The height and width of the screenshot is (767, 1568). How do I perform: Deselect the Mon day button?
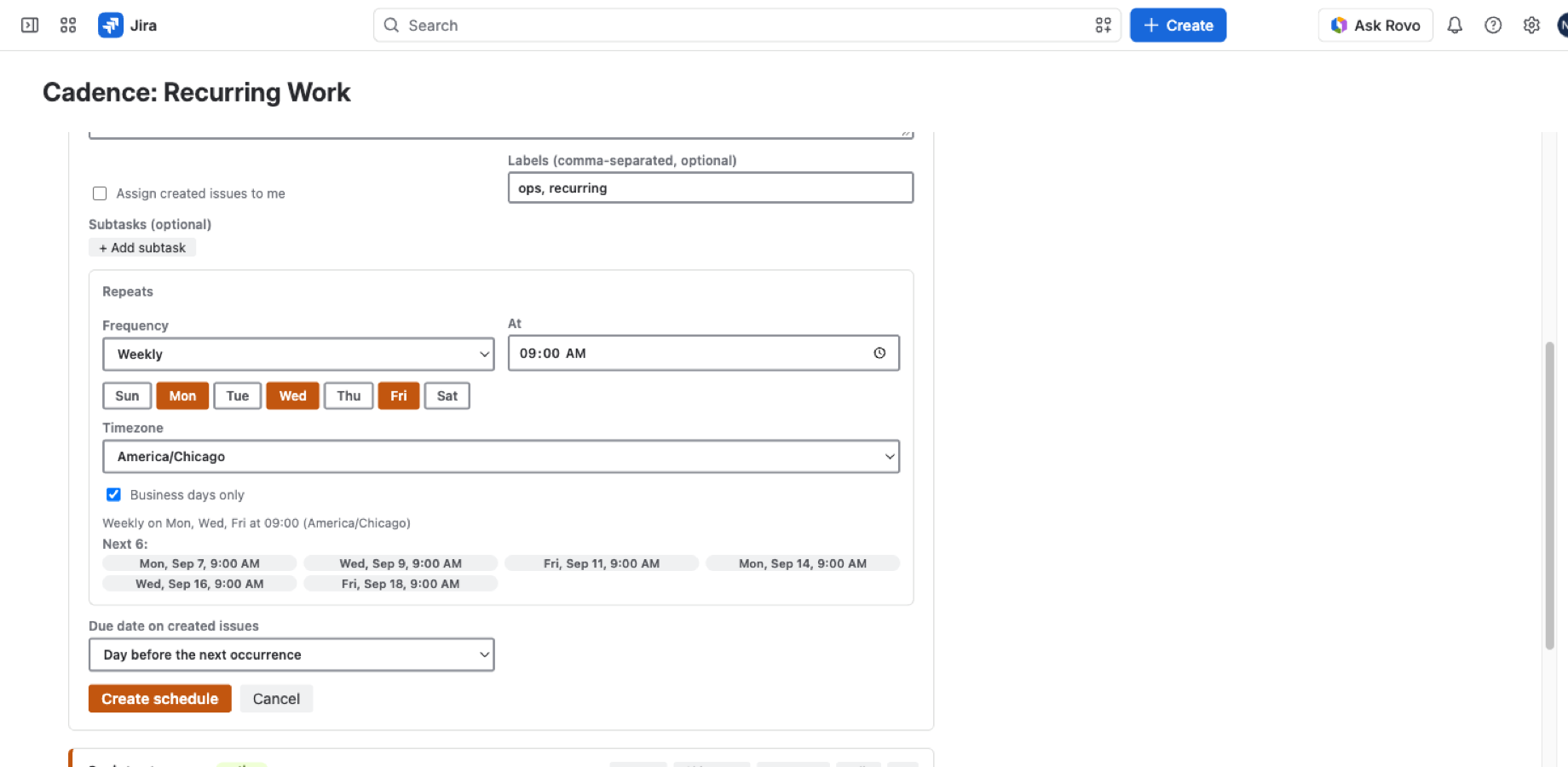click(182, 395)
